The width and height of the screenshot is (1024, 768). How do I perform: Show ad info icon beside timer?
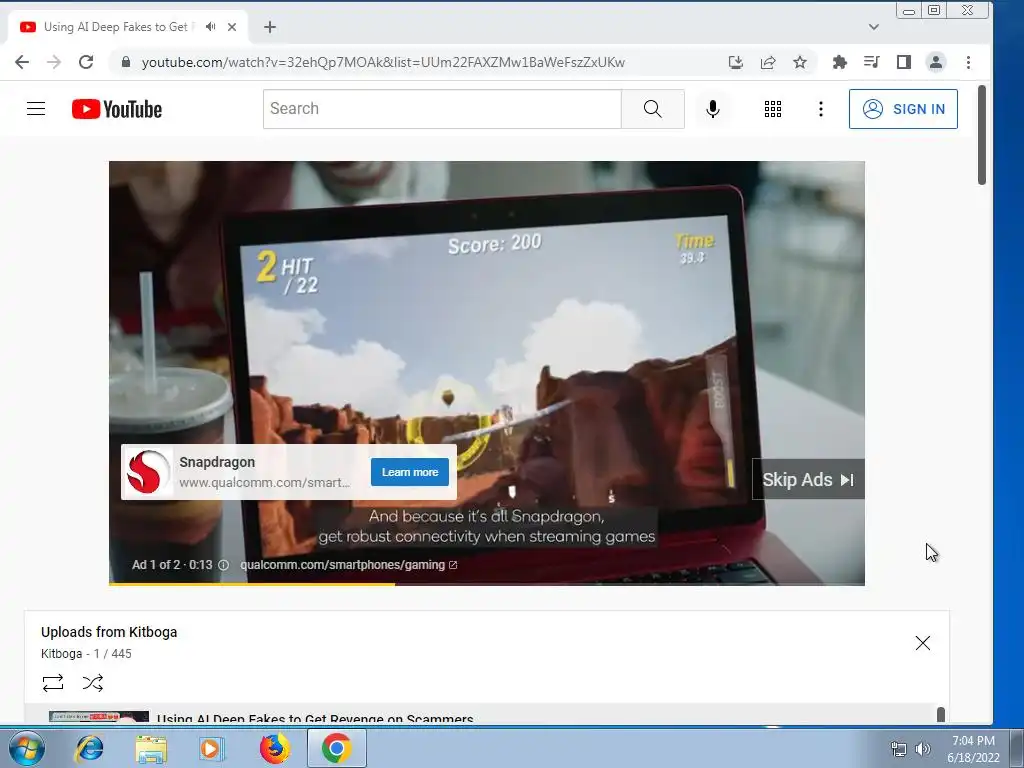pyautogui.click(x=223, y=565)
